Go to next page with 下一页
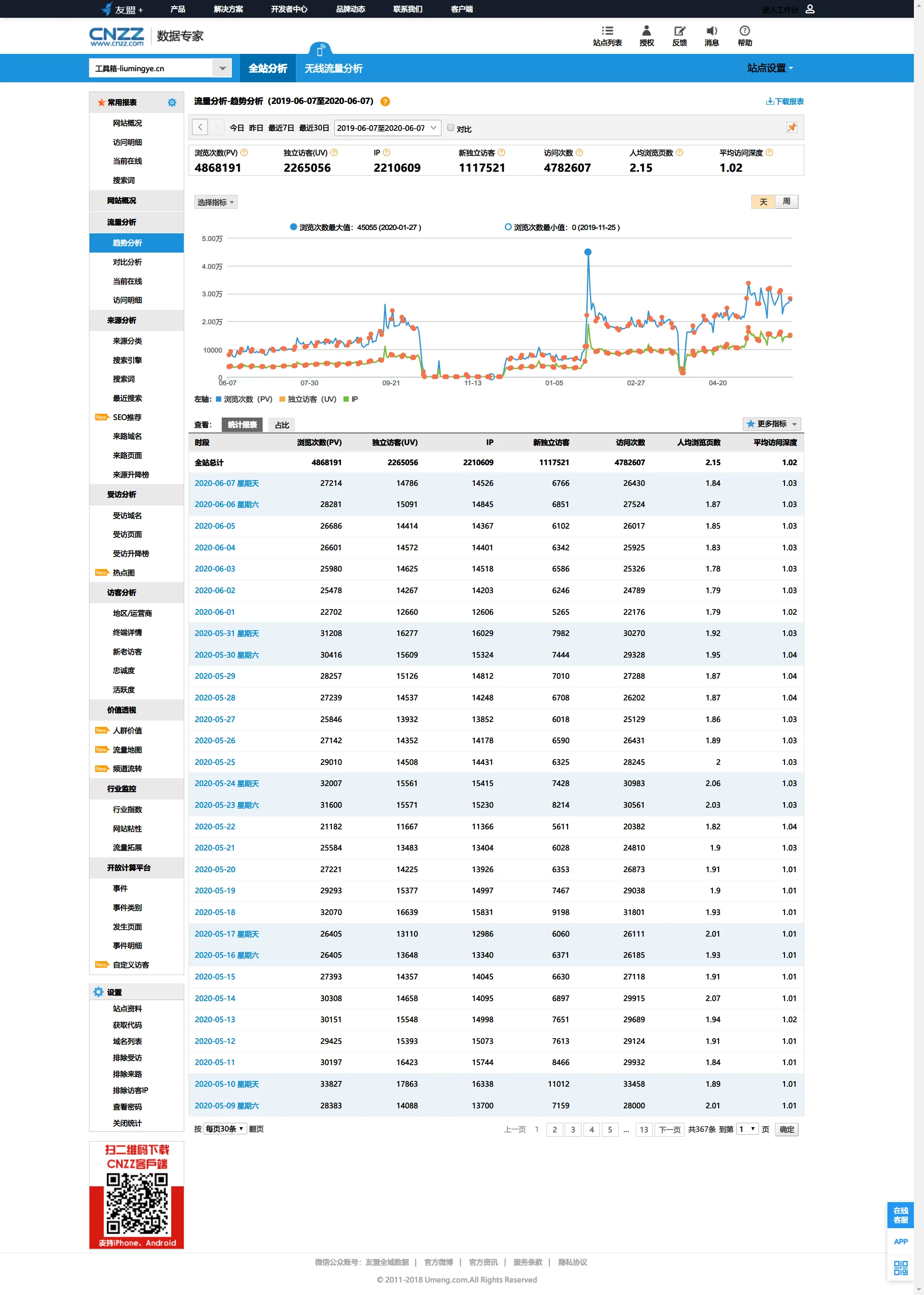Screen dimensions: 924x1295 click(x=669, y=1130)
